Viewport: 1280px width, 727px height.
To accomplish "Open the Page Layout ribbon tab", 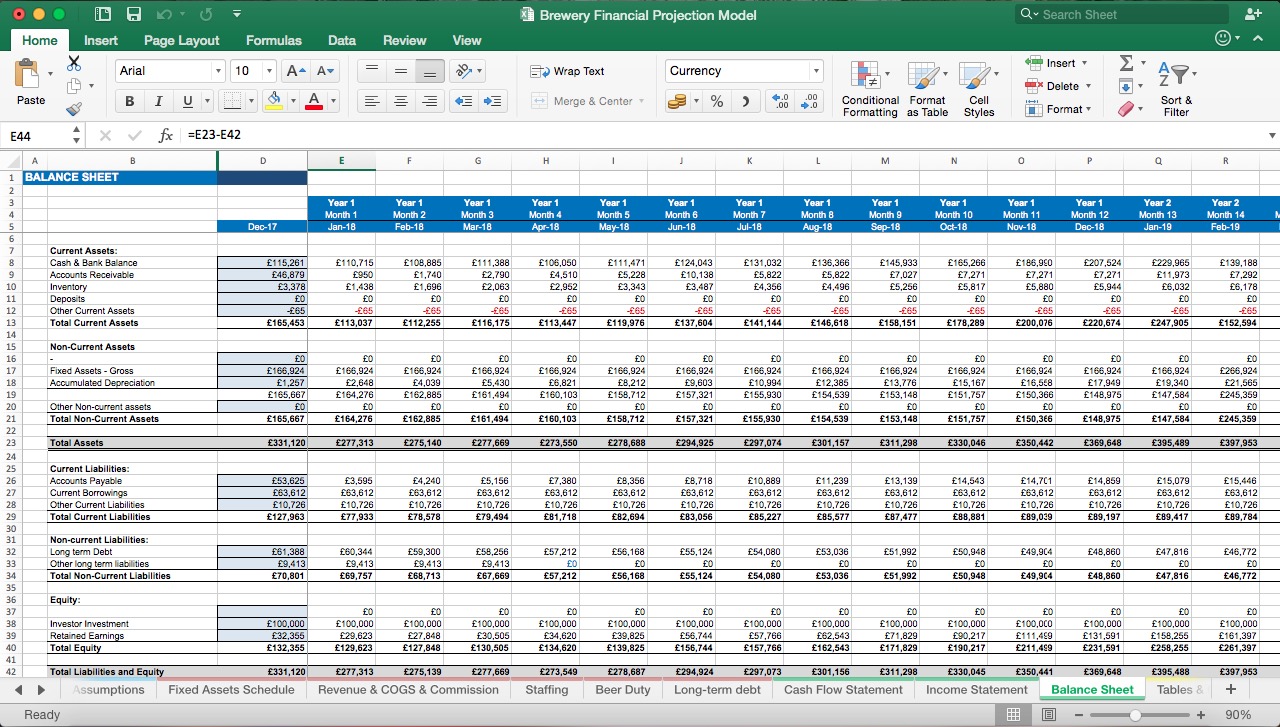I will pyautogui.click(x=181, y=40).
